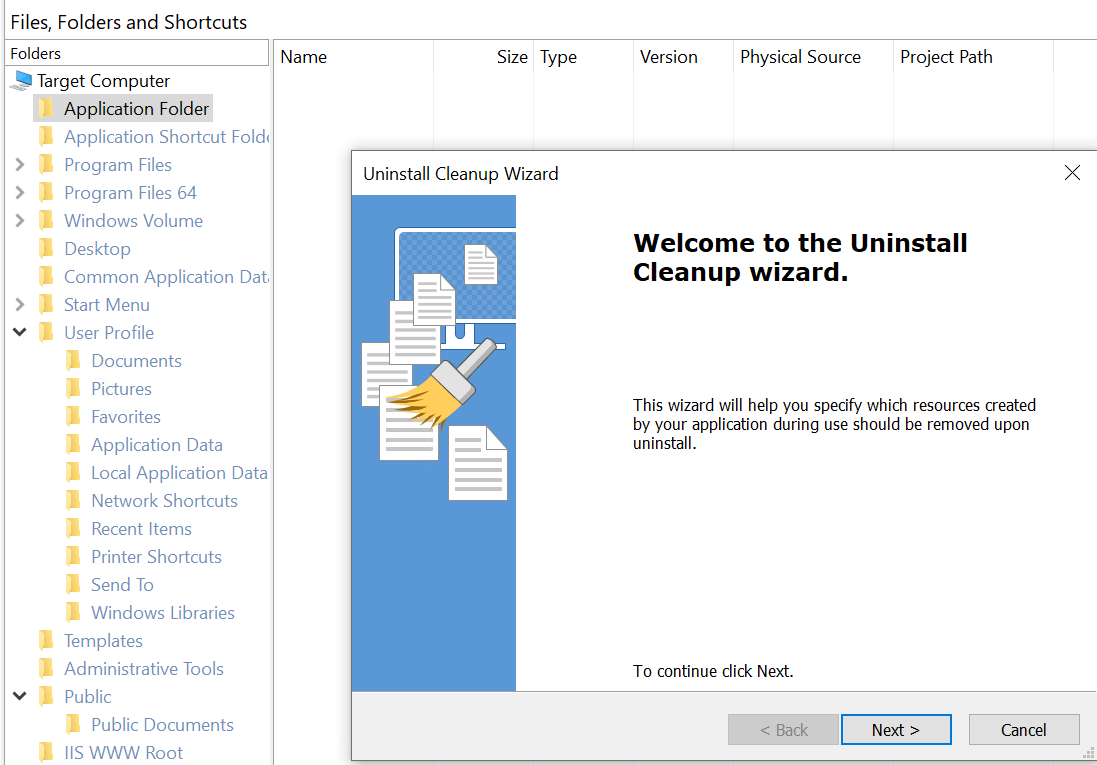The width and height of the screenshot is (1097, 765).
Task: Click the Documents folder icon
Action: pyautogui.click(x=73, y=361)
